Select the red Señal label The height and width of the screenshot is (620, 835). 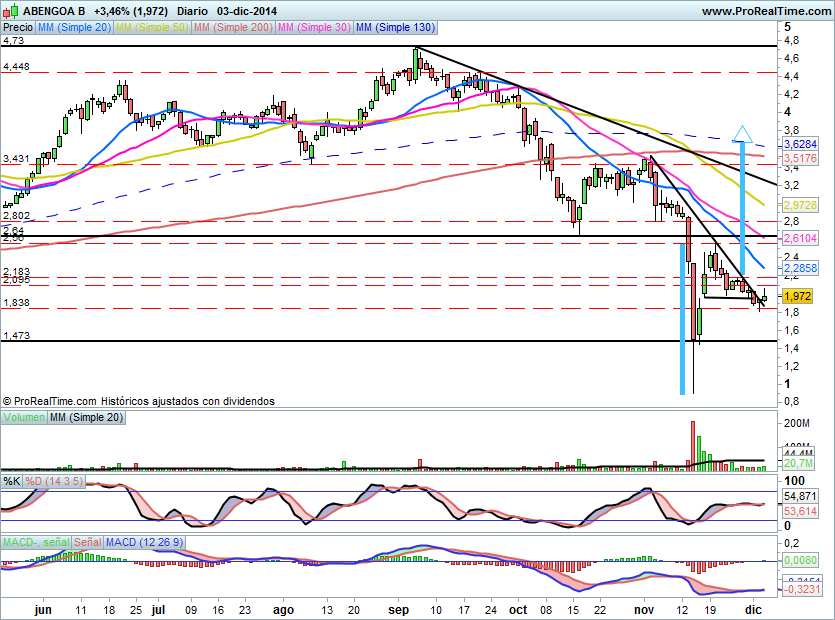click(87, 541)
